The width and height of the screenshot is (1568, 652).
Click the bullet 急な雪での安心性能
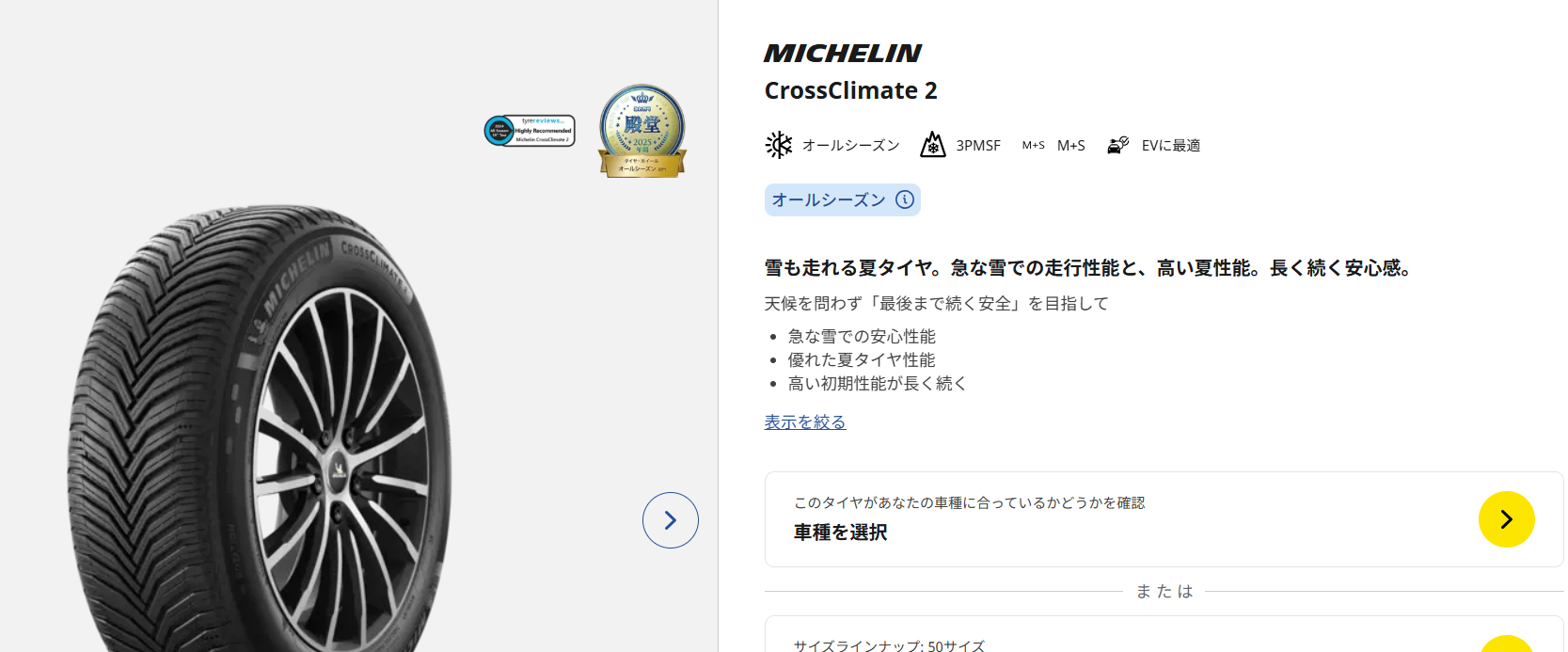point(862,336)
